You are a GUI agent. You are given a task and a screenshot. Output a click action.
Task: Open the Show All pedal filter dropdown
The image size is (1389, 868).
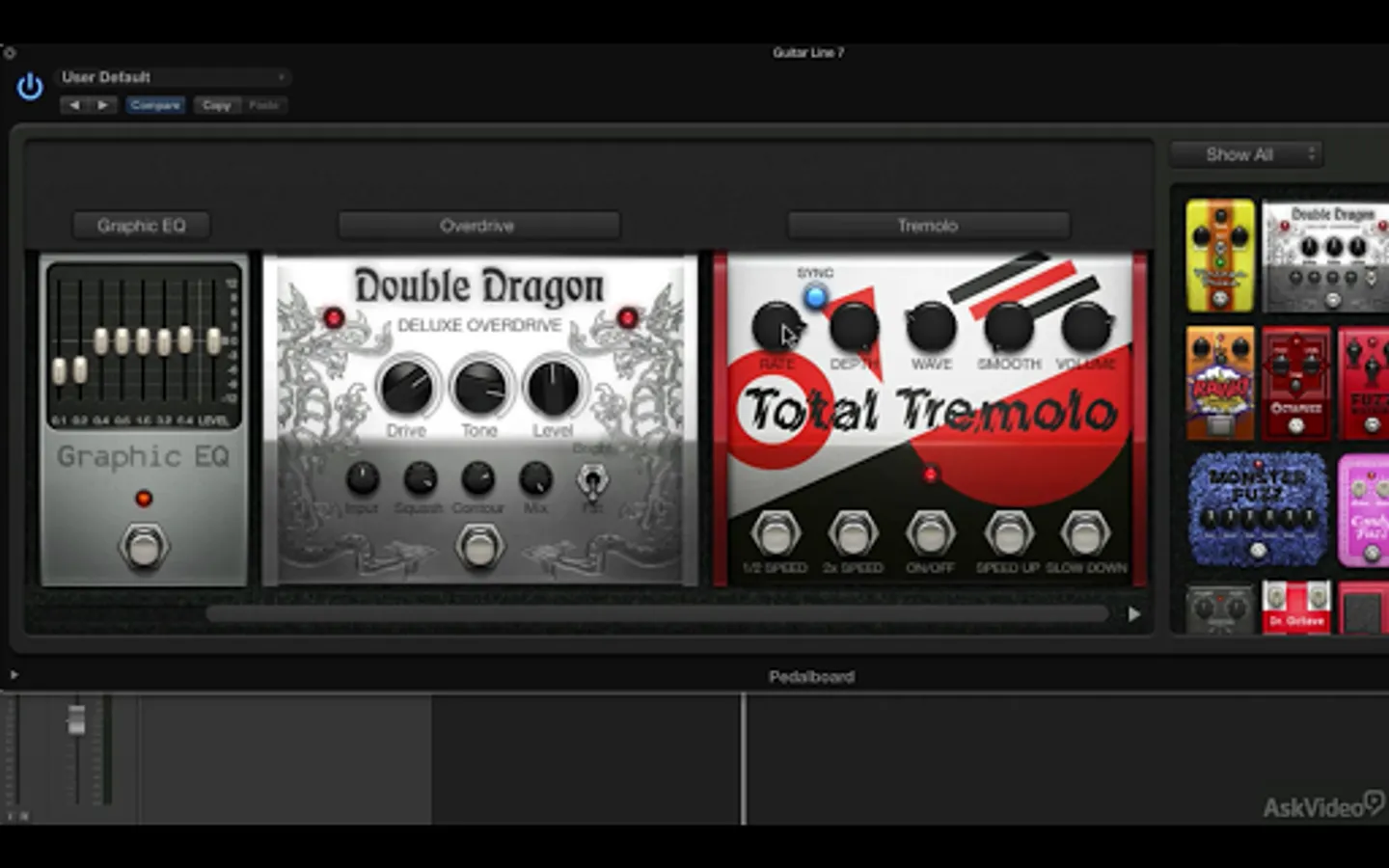pyautogui.click(x=1245, y=154)
